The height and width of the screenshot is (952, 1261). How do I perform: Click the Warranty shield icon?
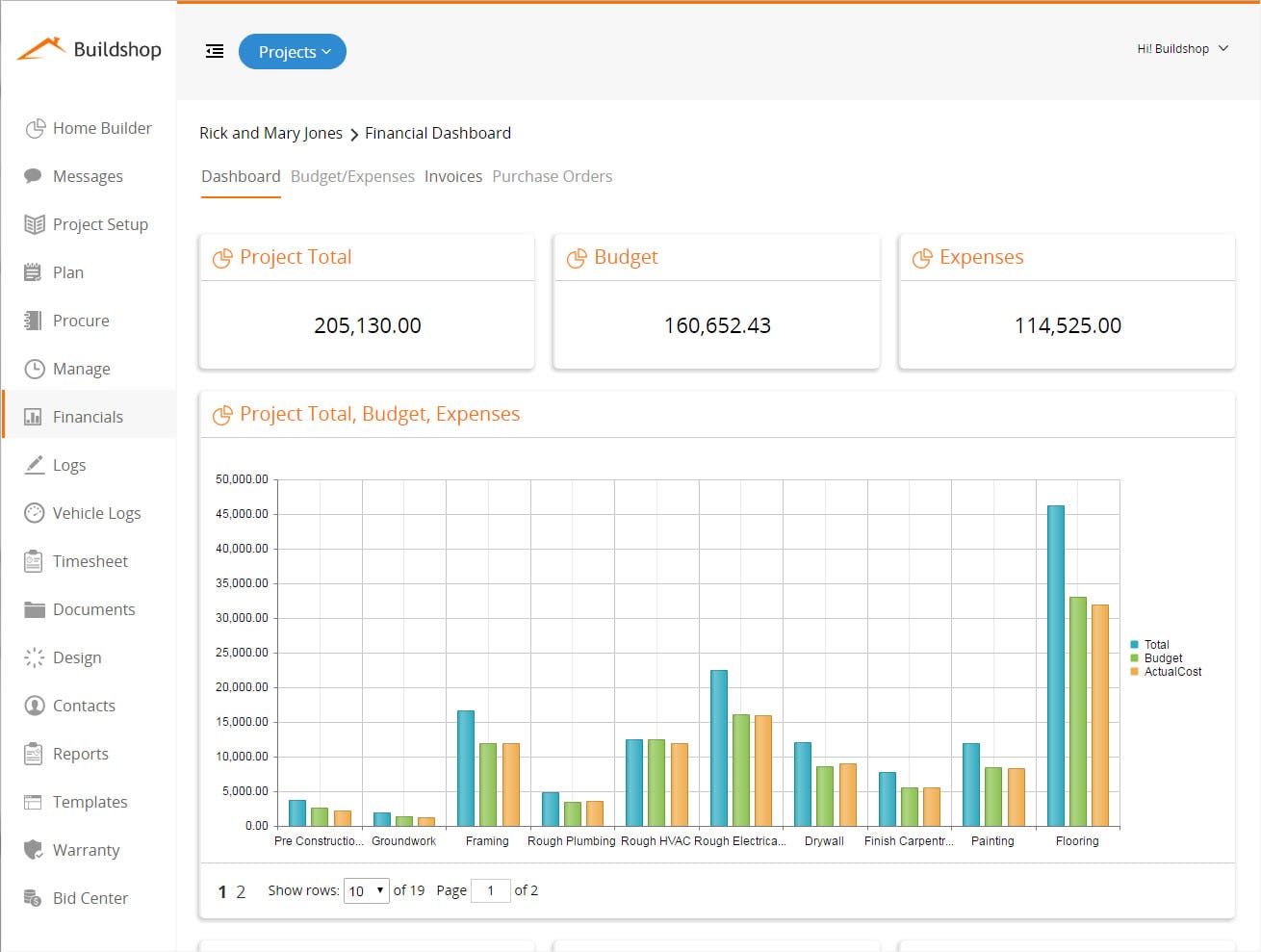34,850
